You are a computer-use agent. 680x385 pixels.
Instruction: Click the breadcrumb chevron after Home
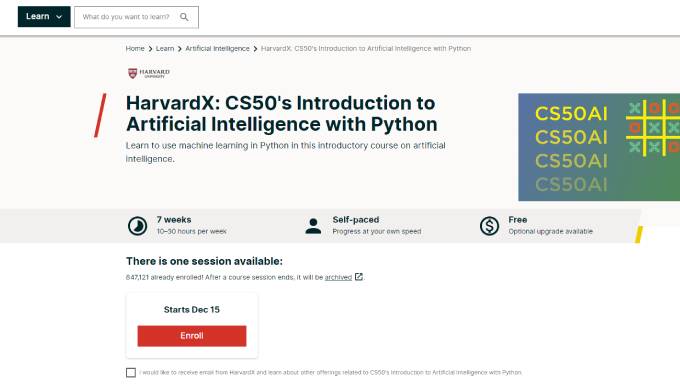[150, 49]
